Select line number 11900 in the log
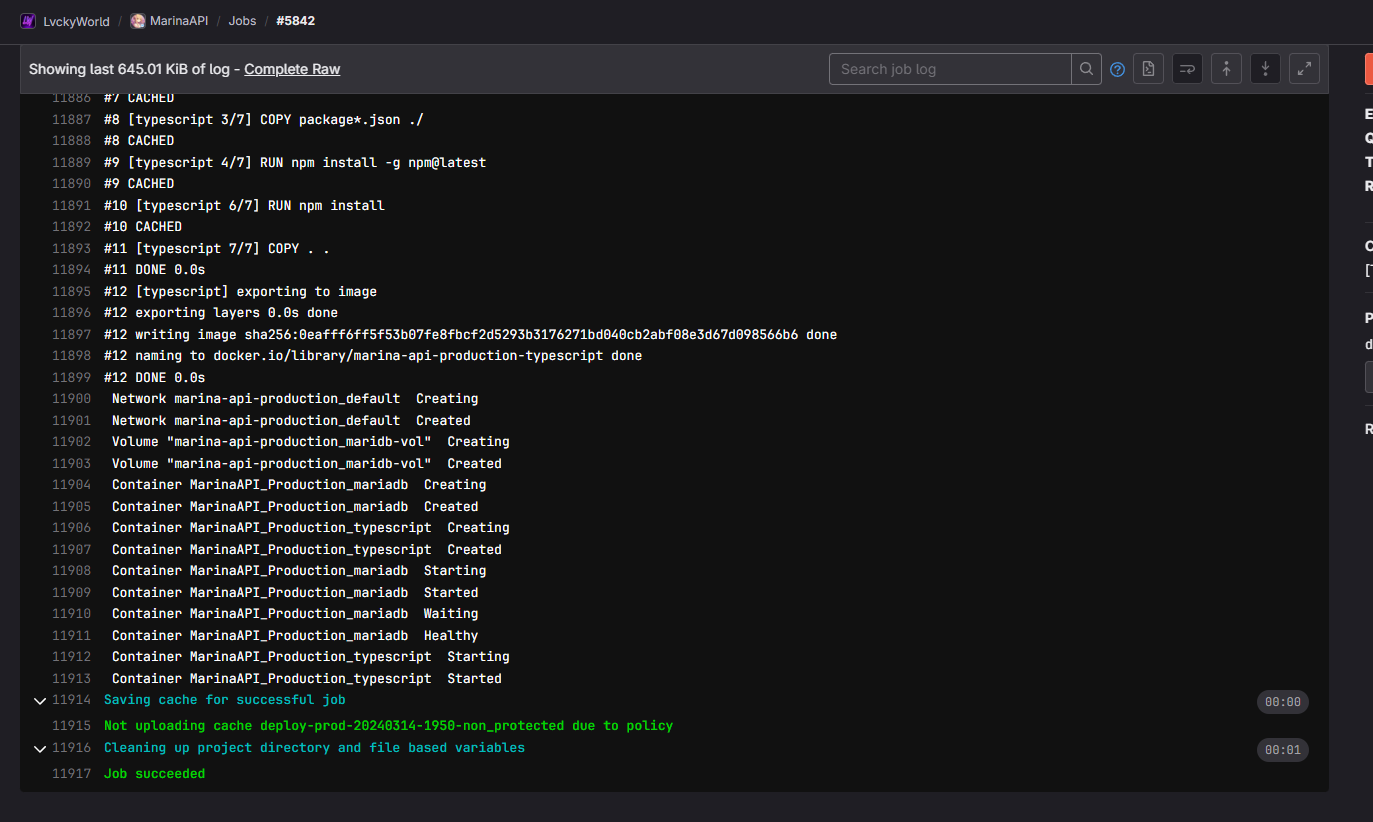1373x822 pixels. coord(71,399)
